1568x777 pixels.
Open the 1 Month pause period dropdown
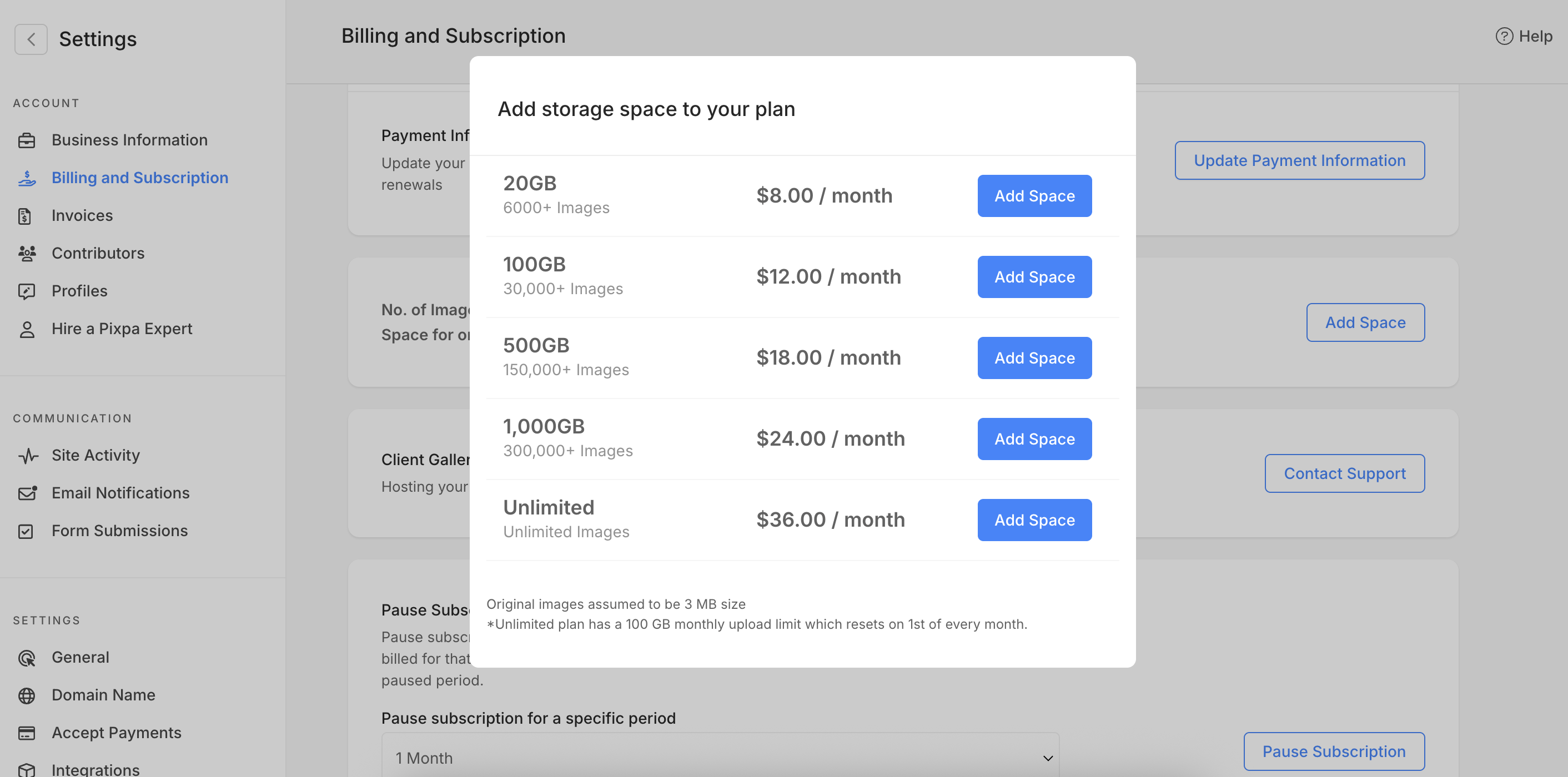click(720, 758)
